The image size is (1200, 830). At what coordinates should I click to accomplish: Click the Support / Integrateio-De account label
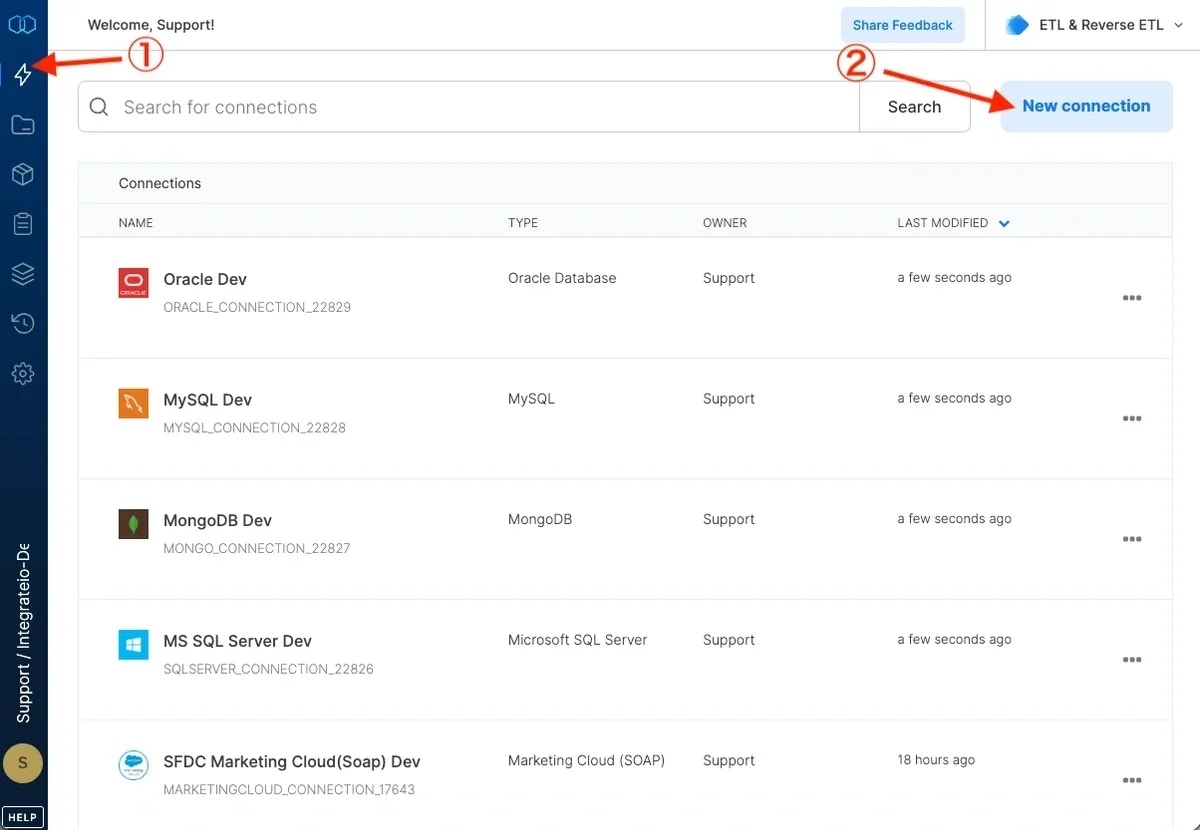23,633
